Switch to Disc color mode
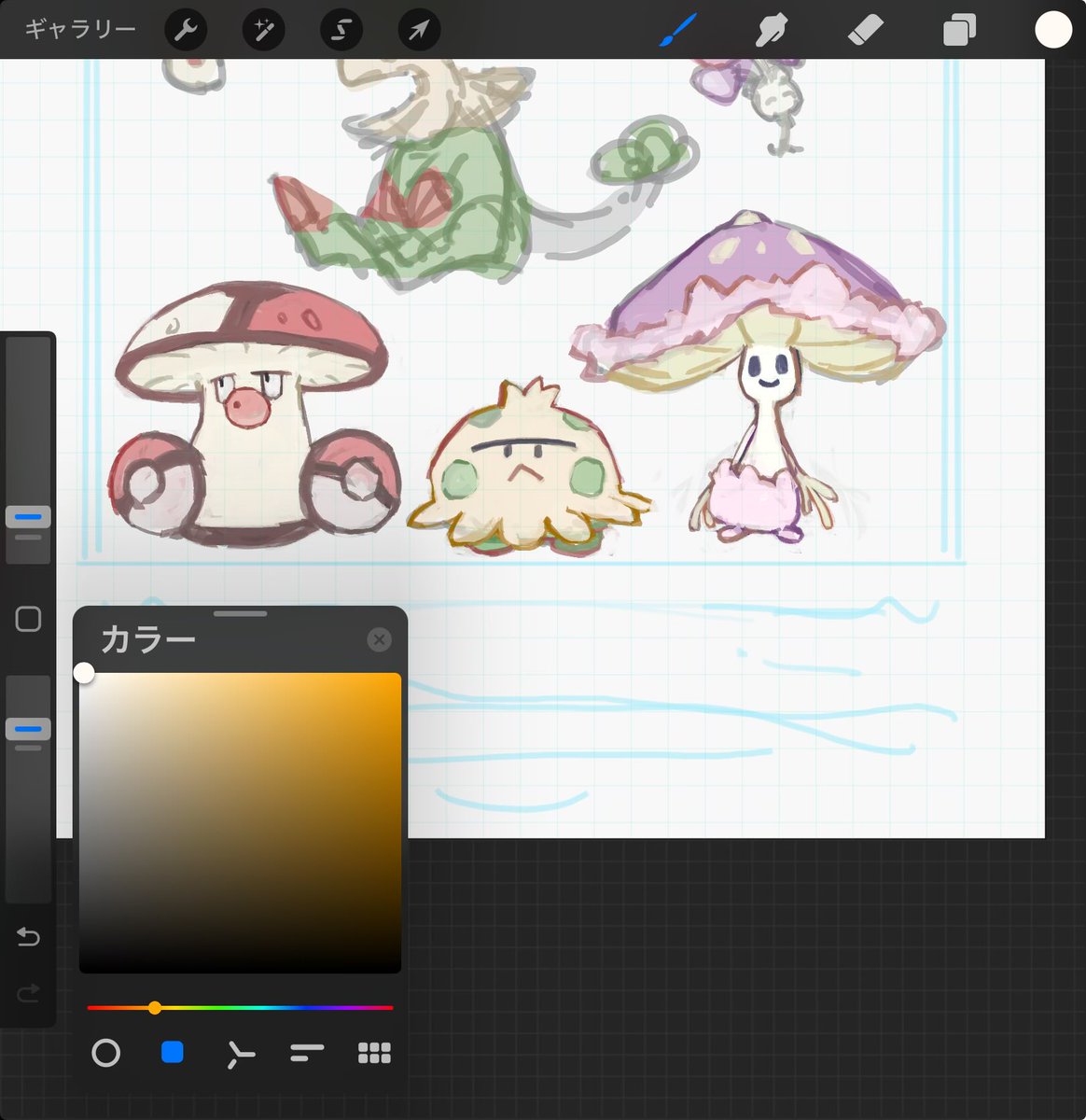The image size is (1086, 1120). 106,1054
